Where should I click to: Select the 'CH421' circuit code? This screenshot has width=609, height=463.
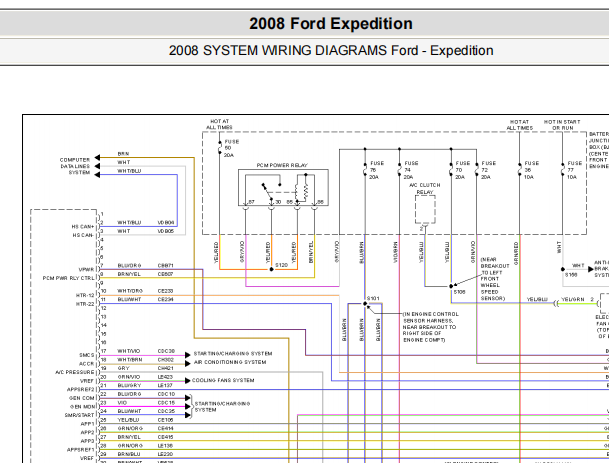coord(165,368)
